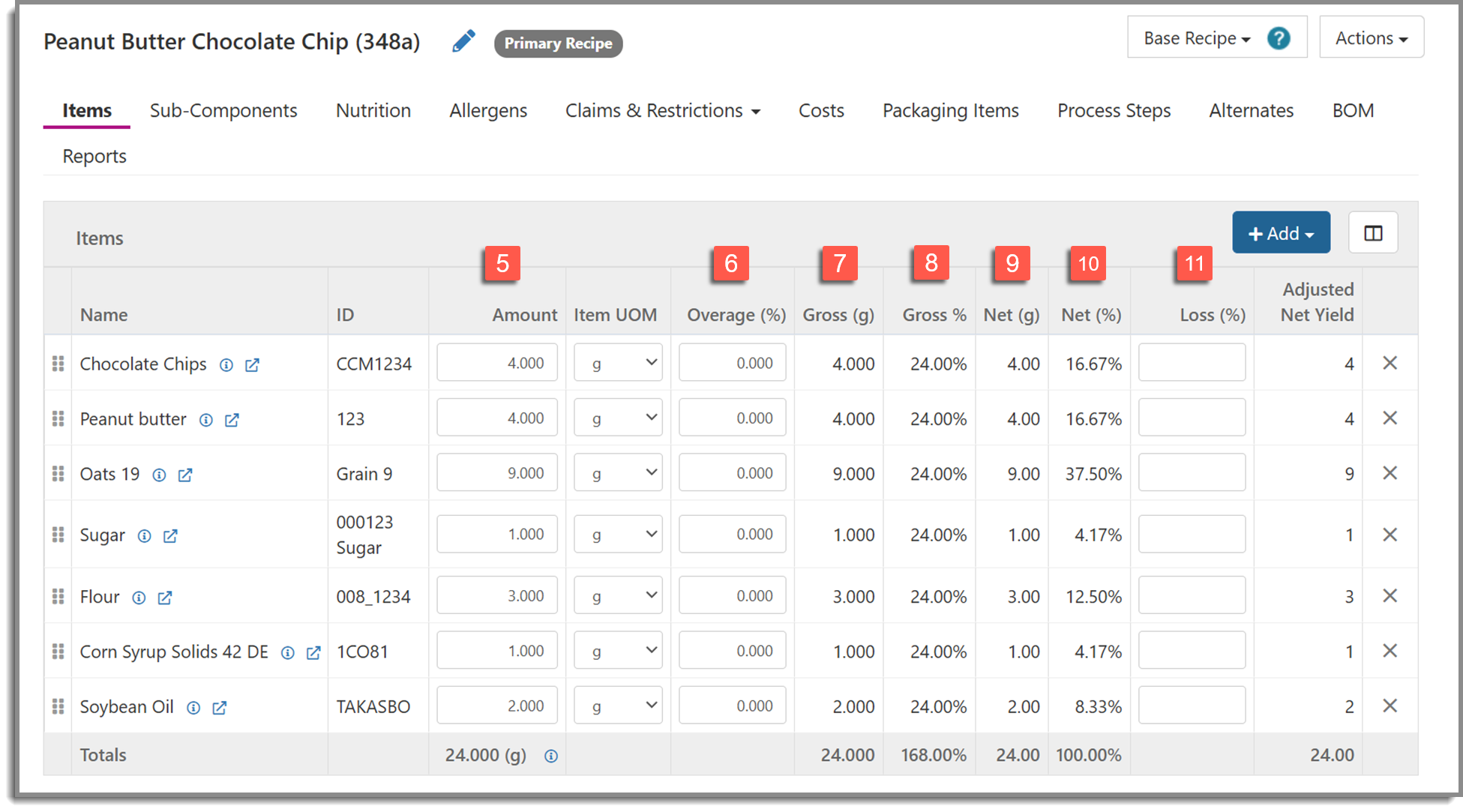Viewport: 1463px width, 812px height.
Task: Open UOM dropdown for Chocolate Chips
Action: 618,363
